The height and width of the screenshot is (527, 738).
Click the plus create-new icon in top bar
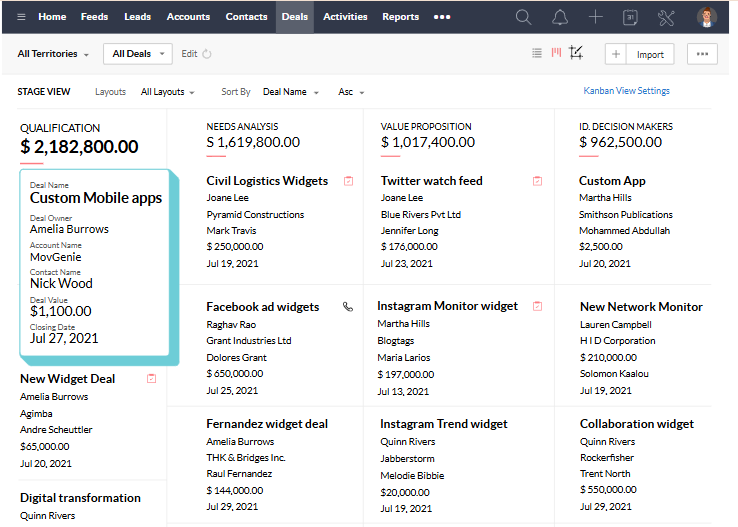tap(595, 17)
